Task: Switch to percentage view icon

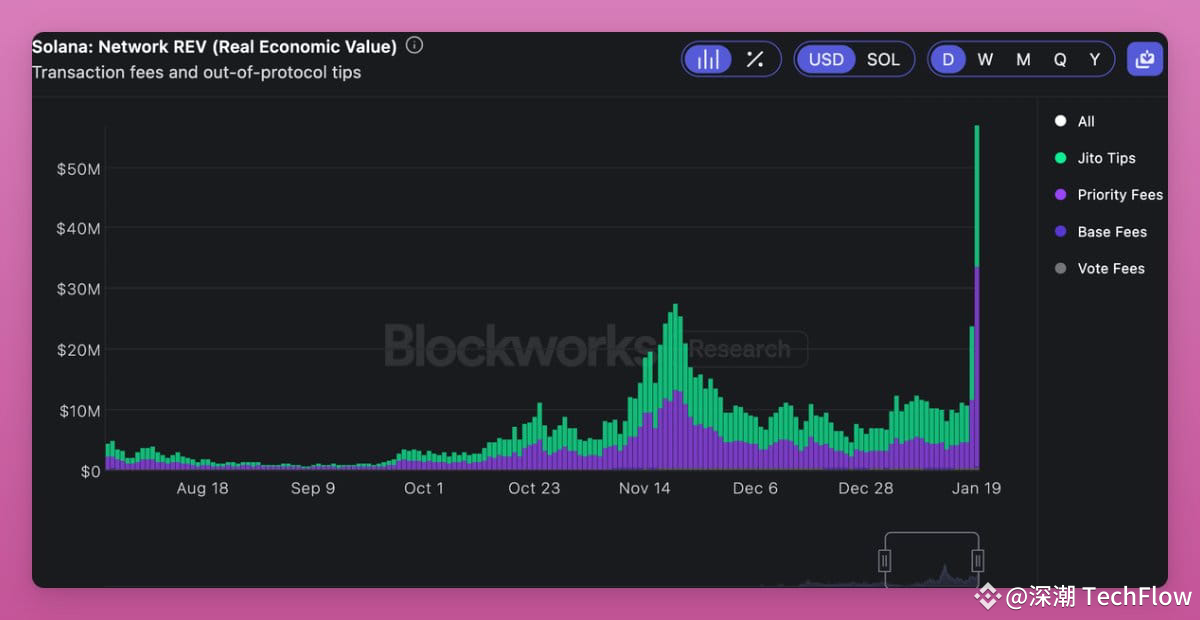Action: point(753,59)
